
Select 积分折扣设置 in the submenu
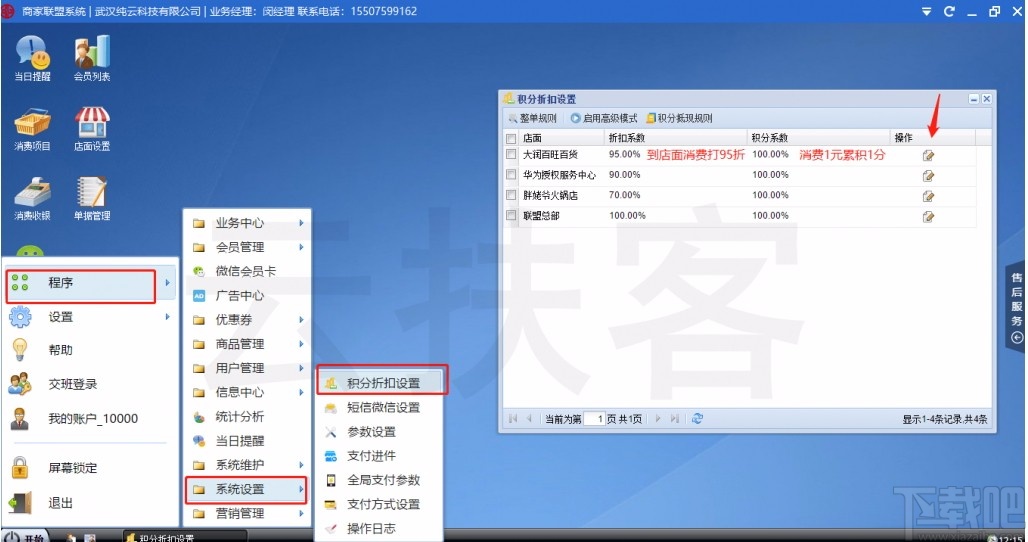pyautogui.click(x=382, y=383)
